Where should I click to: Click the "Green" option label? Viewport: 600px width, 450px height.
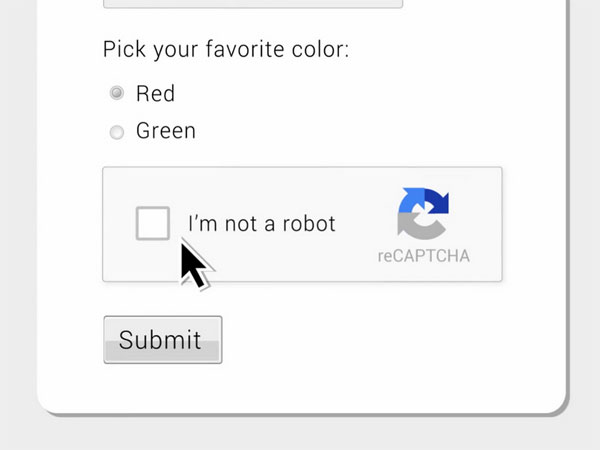click(x=166, y=131)
